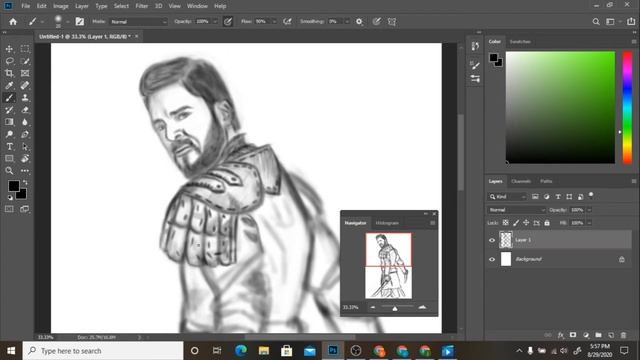Select the Zoom tool in toolbox

[x=9, y=171]
